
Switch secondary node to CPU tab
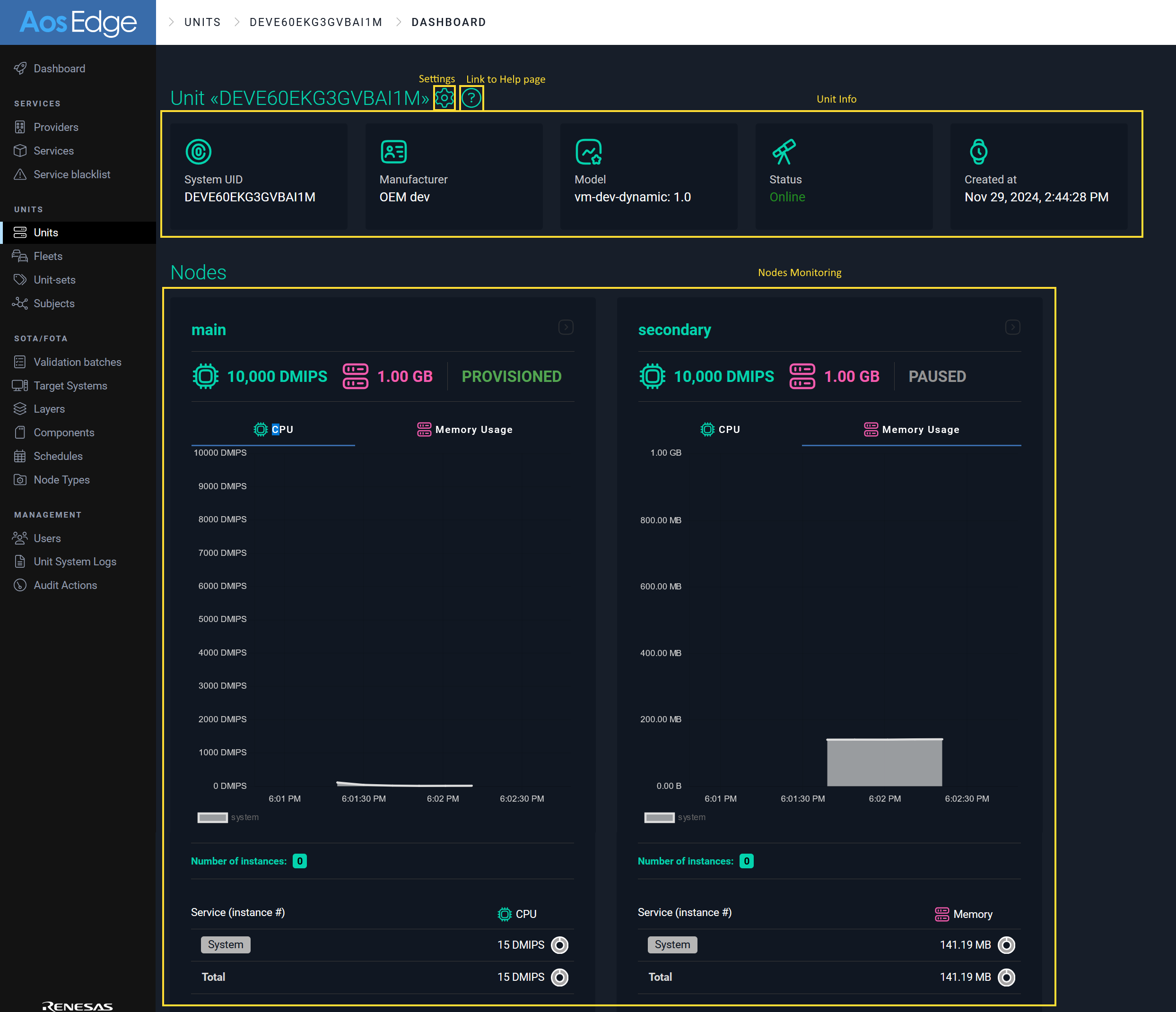click(721, 429)
